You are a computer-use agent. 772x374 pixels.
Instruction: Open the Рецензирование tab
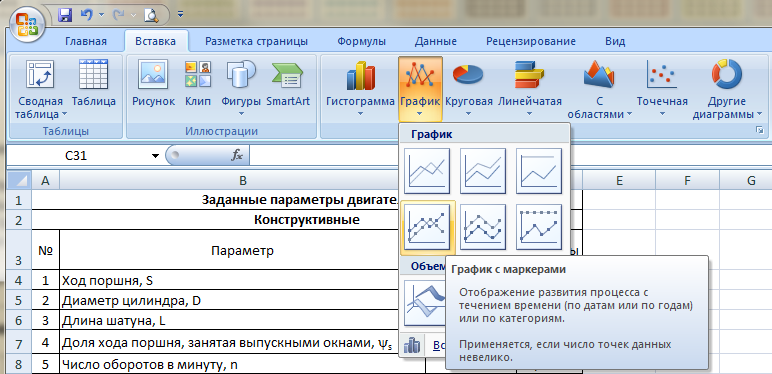pos(531,41)
